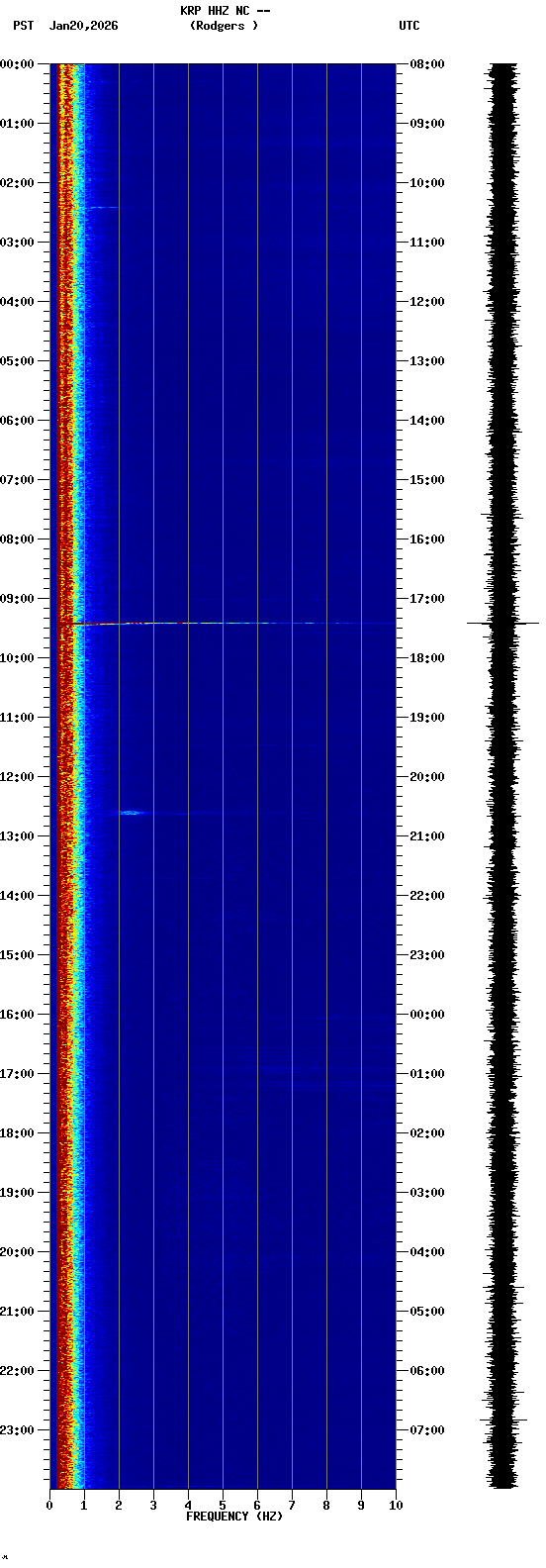This screenshot has height=1568, width=546.
Task: Click the PST timezone label
Action: point(23,26)
